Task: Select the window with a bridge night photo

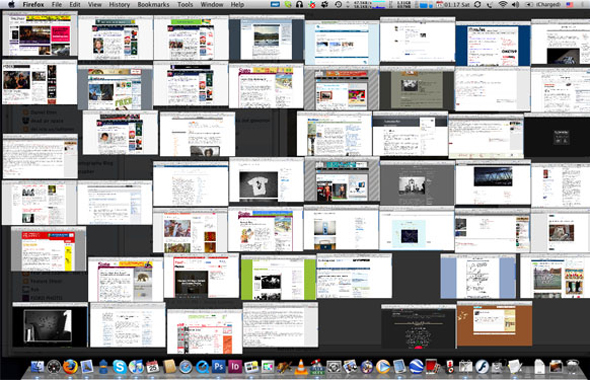Action: pyautogui.click(x=493, y=182)
